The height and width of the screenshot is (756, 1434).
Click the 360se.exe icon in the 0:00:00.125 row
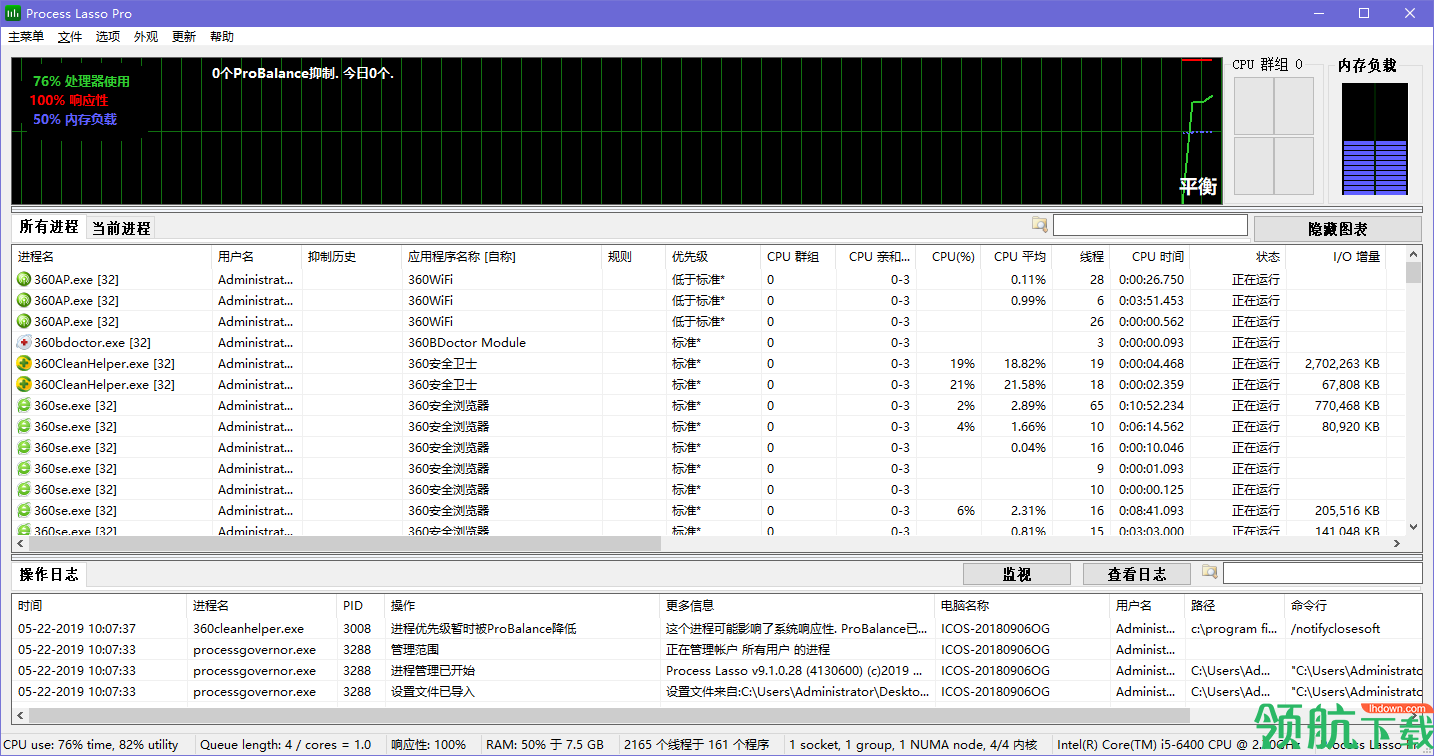coord(24,490)
